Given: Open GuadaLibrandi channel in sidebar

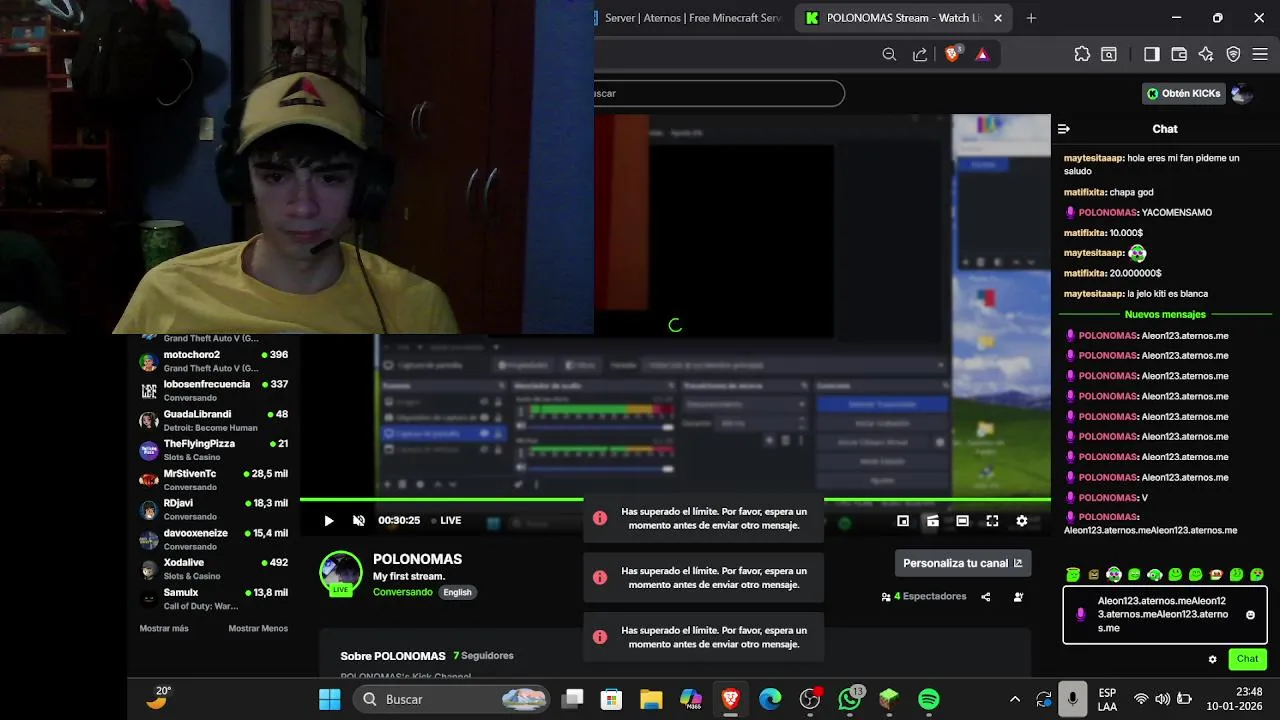Looking at the screenshot, I should 214,421.
